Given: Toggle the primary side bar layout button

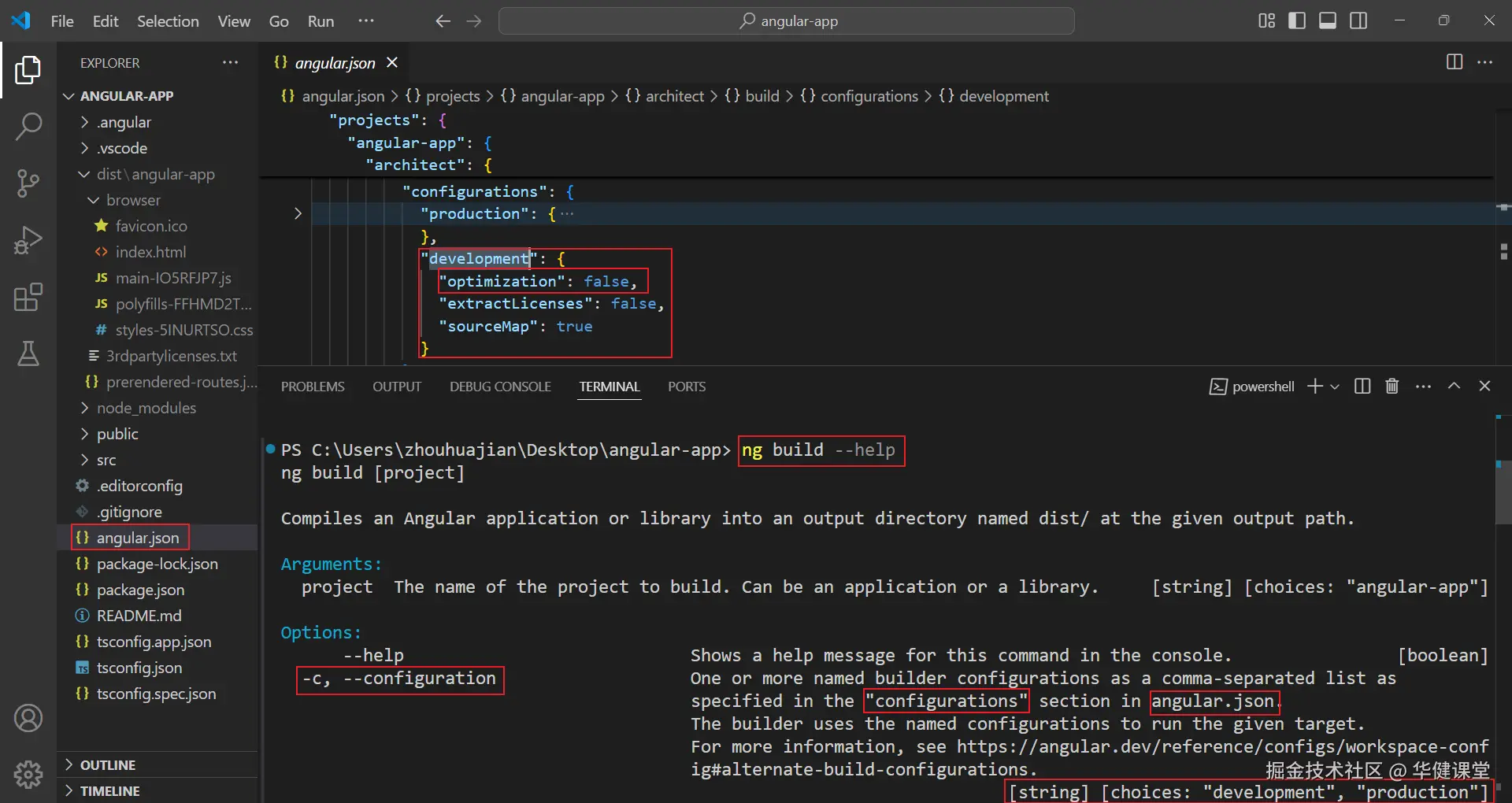Looking at the screenshot, I should coord(1297,20).
